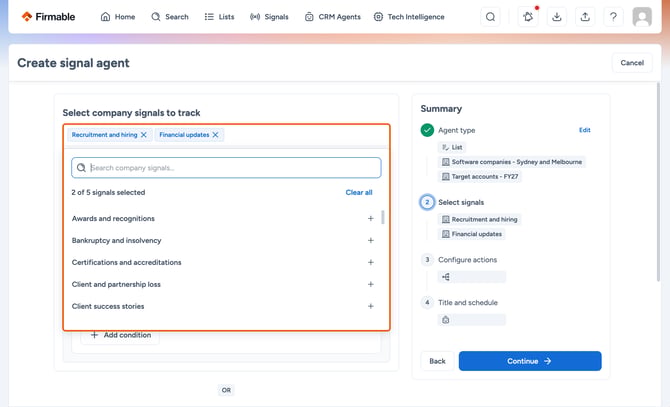Click the Firmable logo

point(48,17)
